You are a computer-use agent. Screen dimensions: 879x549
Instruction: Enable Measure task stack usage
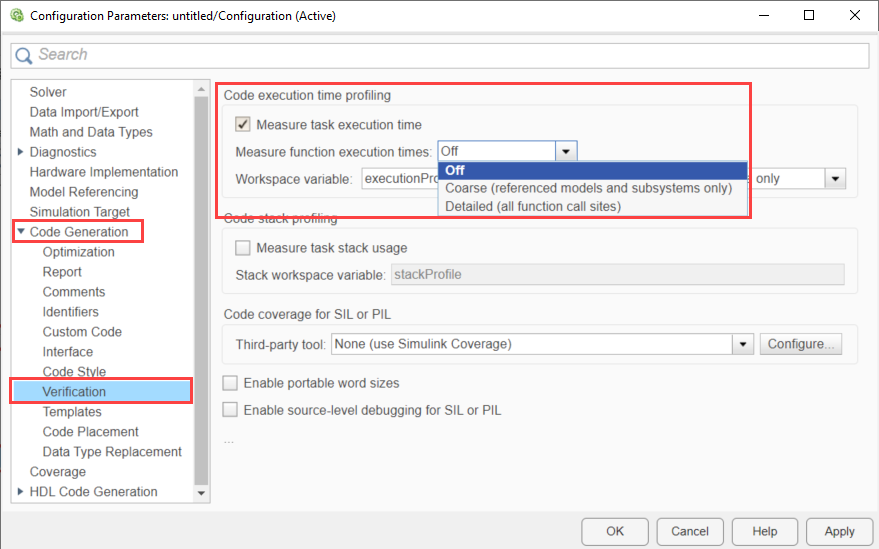point(242,248)
